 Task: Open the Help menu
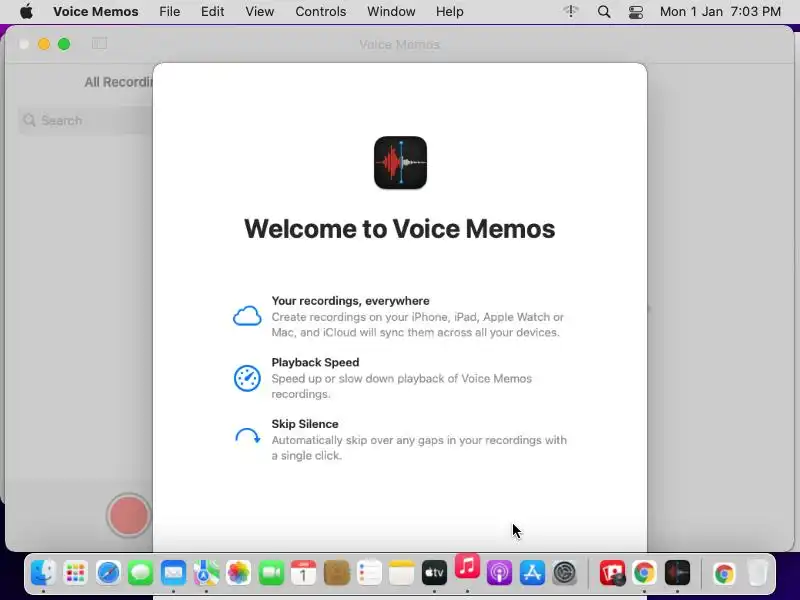(x=449, y=11)
